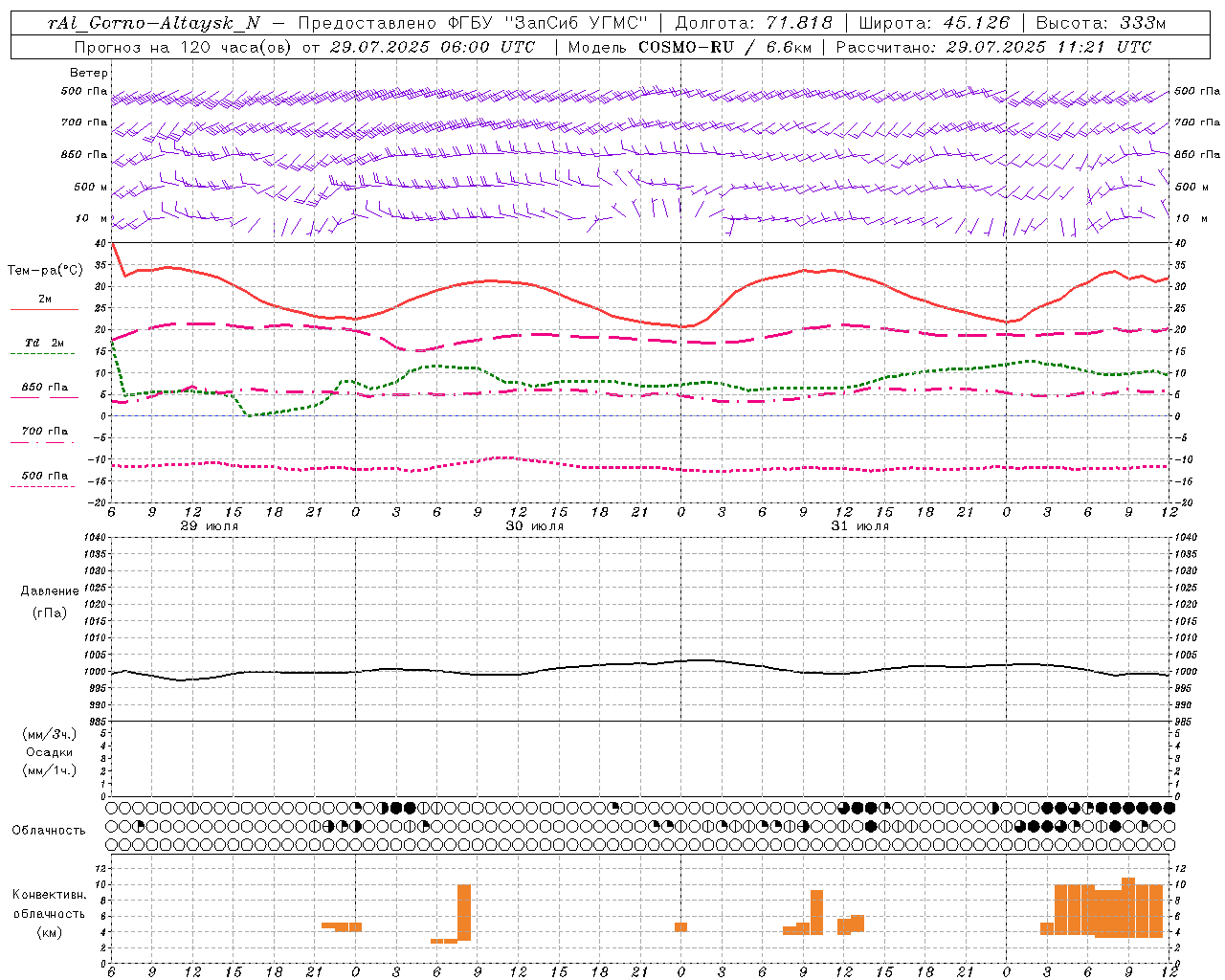
Task: Click the Конвективн. label in bottom panel
Action: (x=50, y=894)
